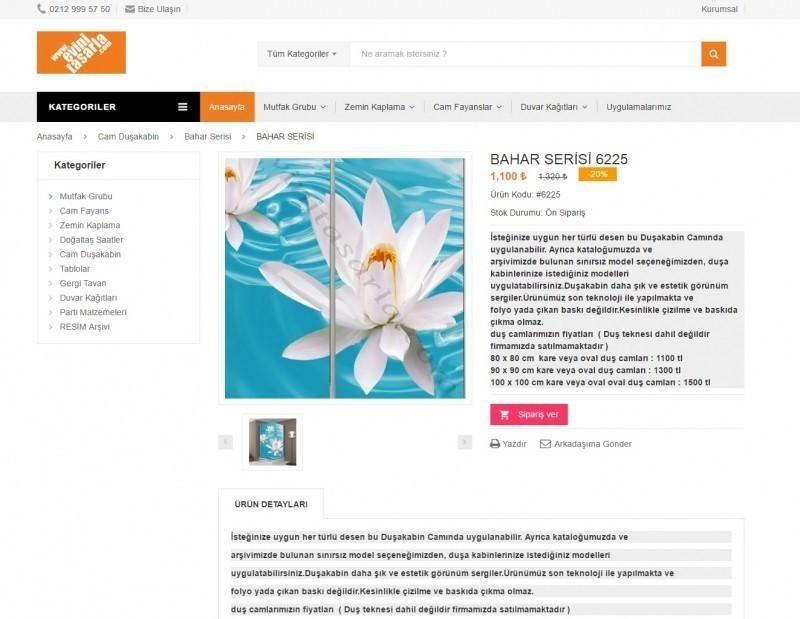Select the ÜRÜN DETAYLARI tab
The image size is (800, 619).
pos(271,504)
